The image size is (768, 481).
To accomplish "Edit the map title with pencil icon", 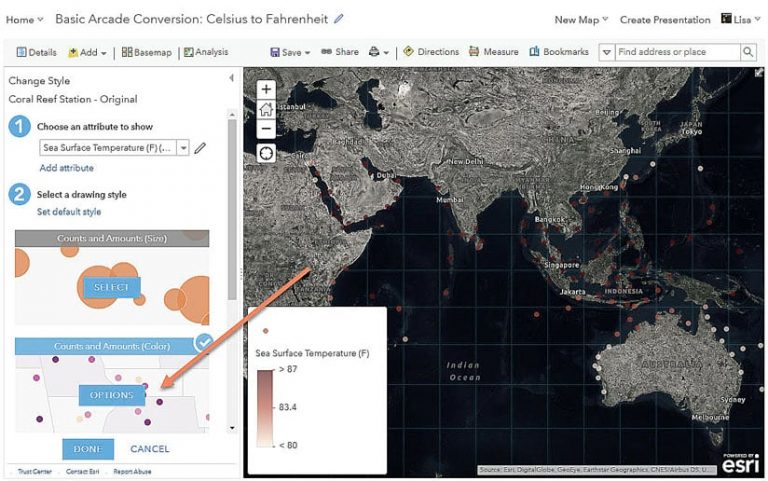I will pos(338,19).
